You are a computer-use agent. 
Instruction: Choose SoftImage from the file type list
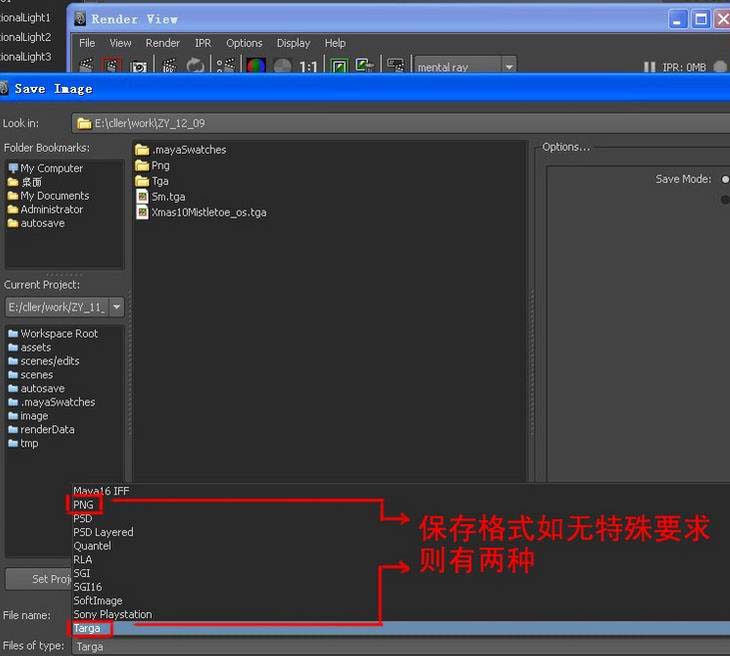click(98, 601)
